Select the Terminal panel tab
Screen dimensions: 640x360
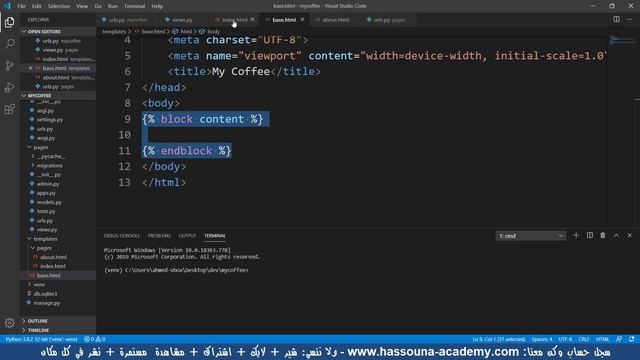[215, 236]
